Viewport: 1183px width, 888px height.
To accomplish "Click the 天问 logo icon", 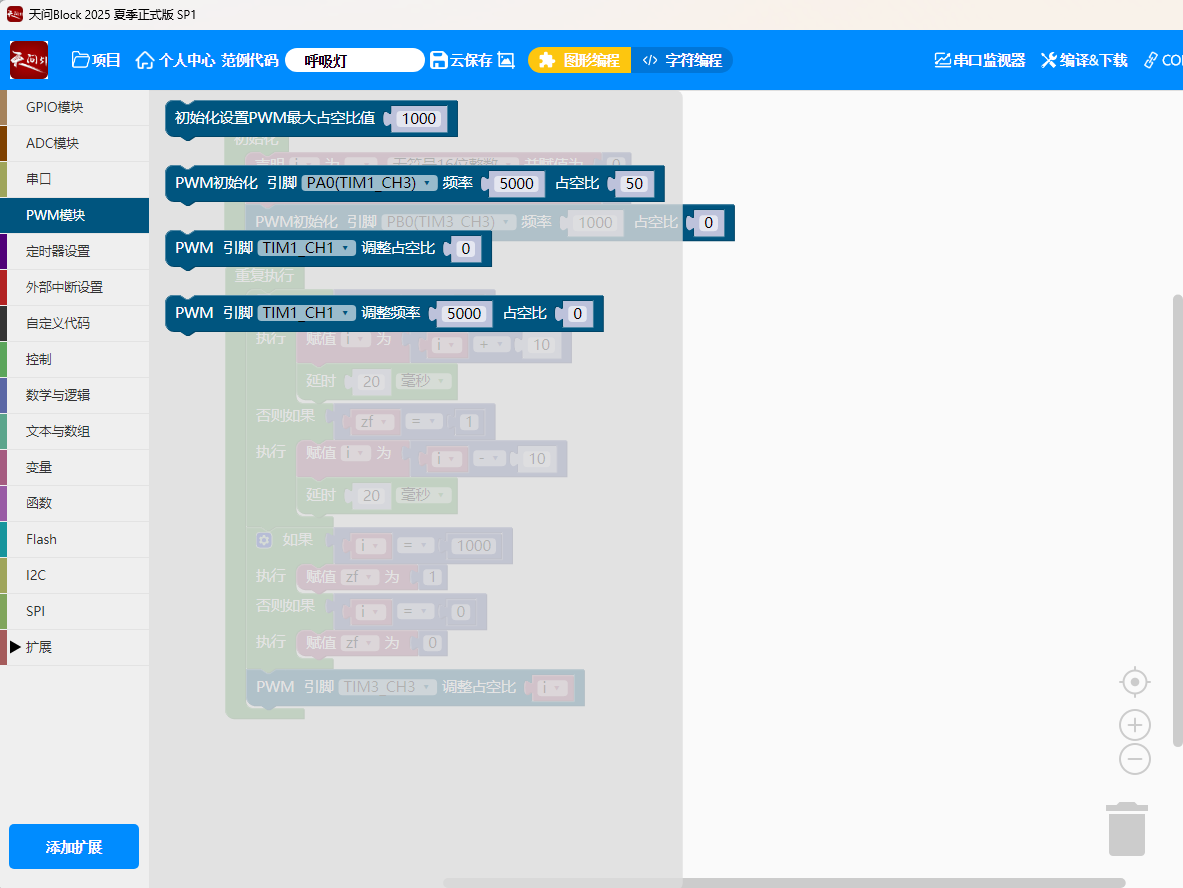I will point(29,60).
